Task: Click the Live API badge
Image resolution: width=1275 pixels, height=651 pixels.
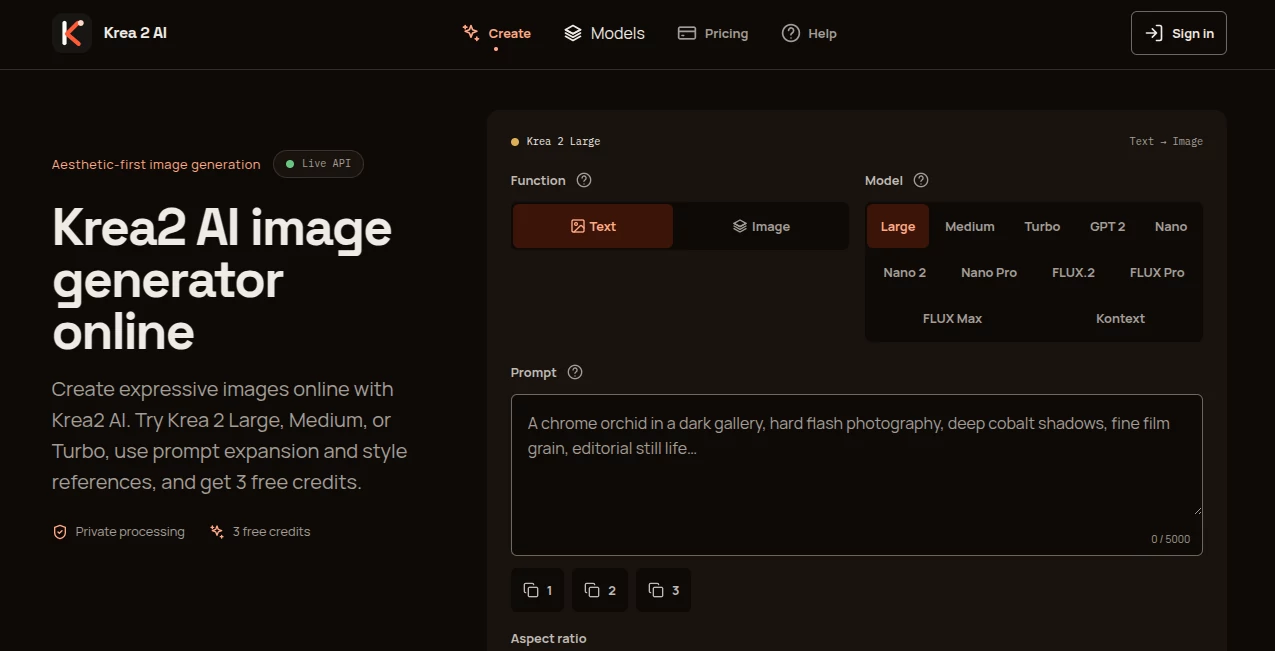Action: click(318, 164)
